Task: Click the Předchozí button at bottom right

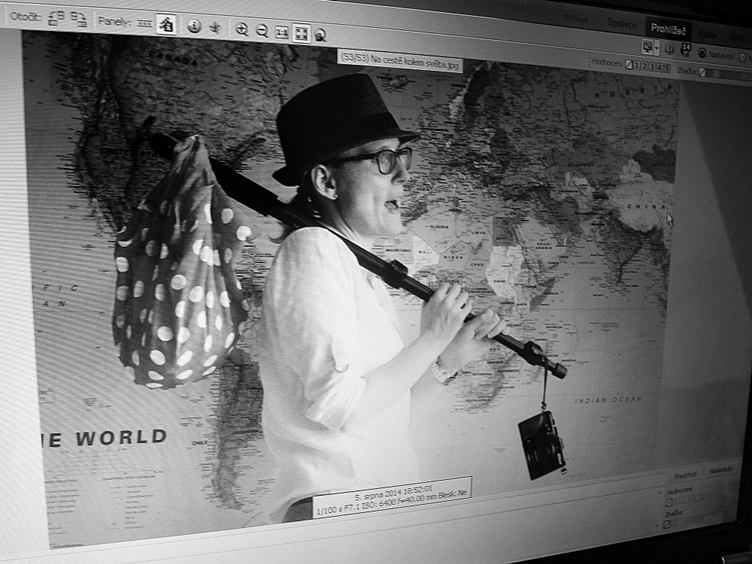Action: click(685, 475)
